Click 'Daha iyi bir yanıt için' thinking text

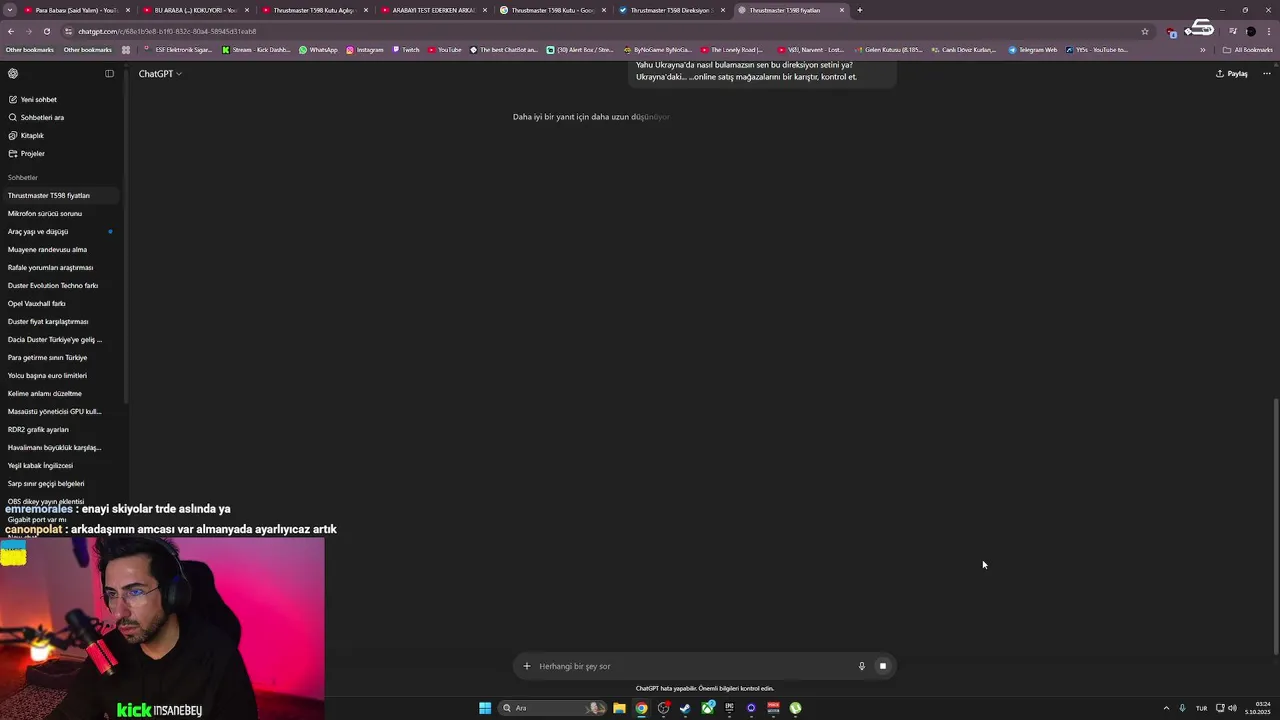pyautogui.click(x=591, y=117)
